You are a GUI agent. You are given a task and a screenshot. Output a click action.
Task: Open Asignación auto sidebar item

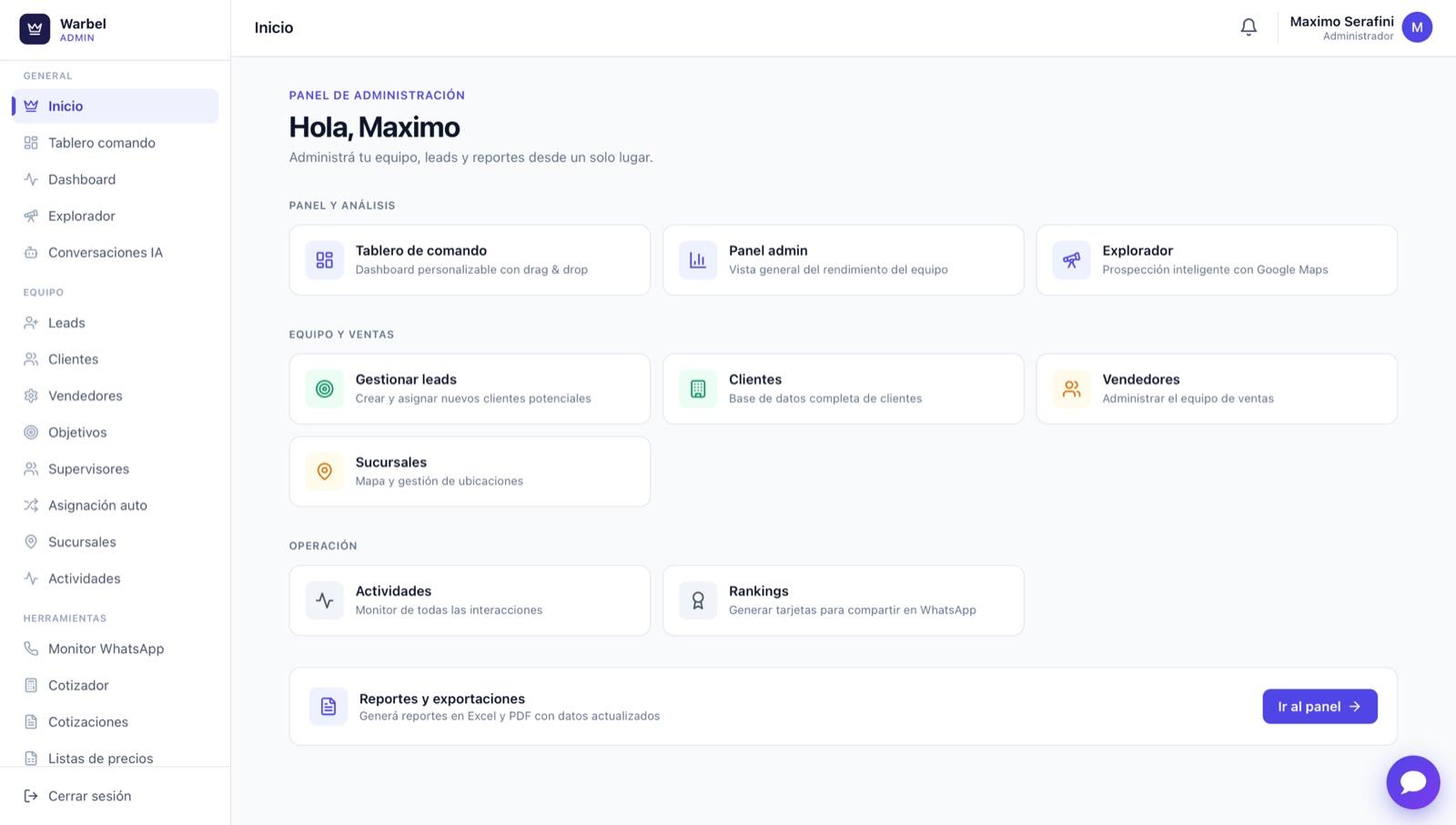tap(116, 505)
